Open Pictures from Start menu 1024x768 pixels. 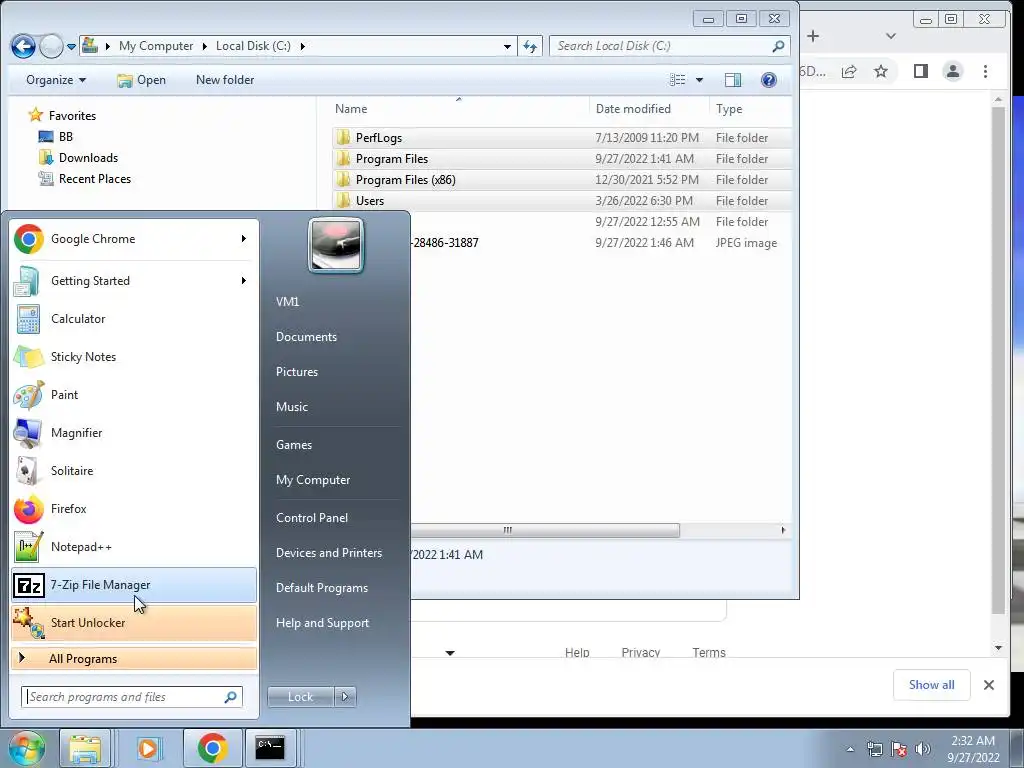click(x=296, y=372)
